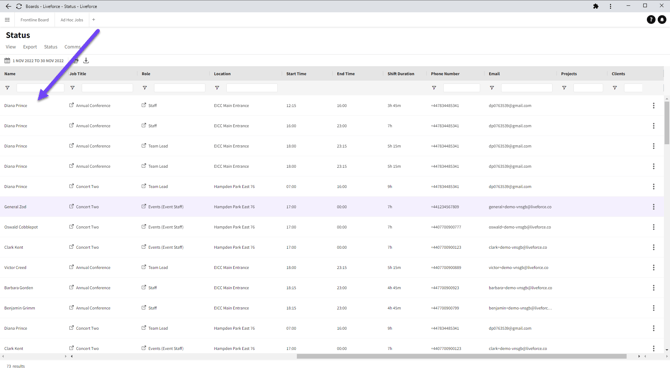Viewport: 670px width, 372px height.
Task: Click the download icon beside the date range
Action: [x=86, y=61]
